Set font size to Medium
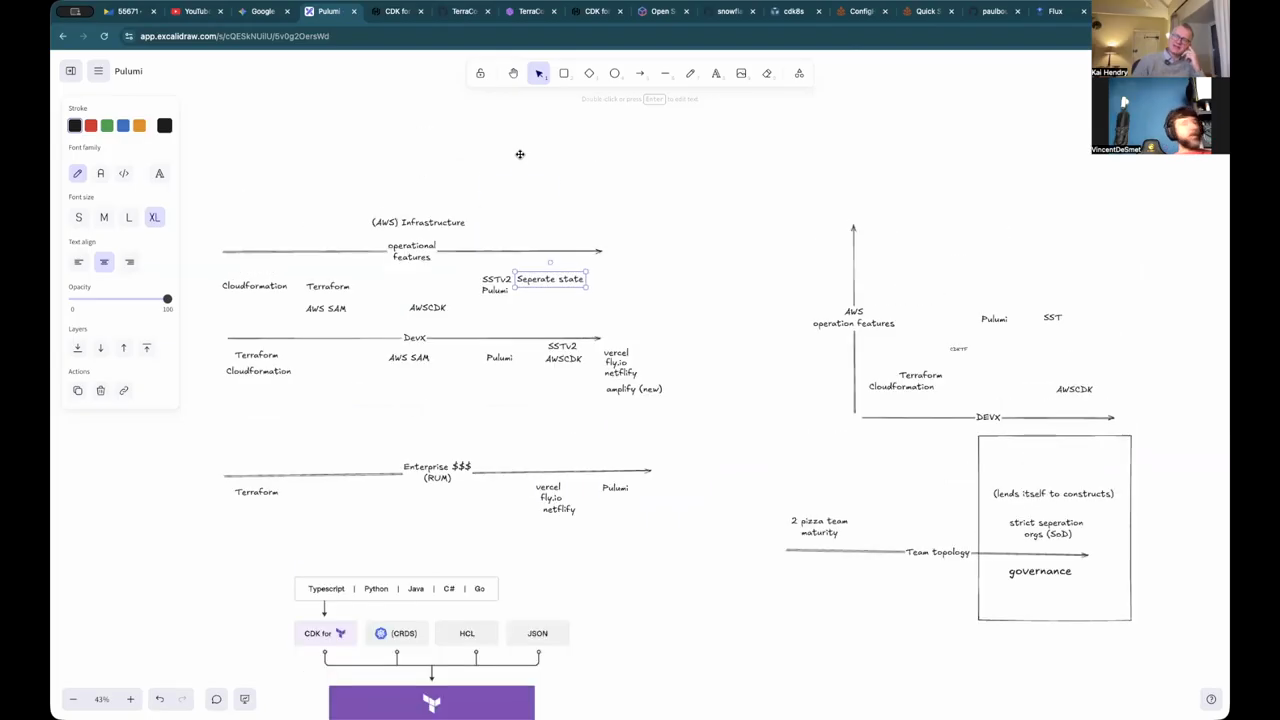Image resolution: width=1280 pixels, height=720 pixels. (104, 217)
